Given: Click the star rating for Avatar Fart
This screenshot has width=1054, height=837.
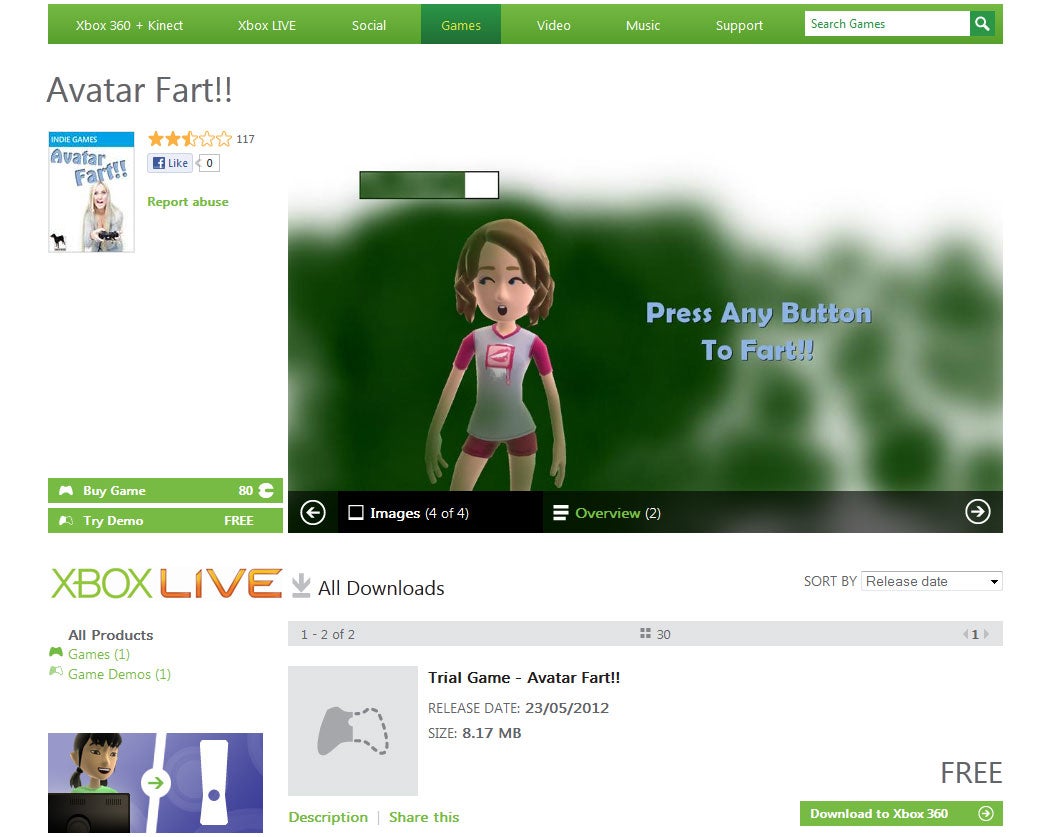Looking at the screenshot, I should pyautogui.click(x=190, y=139).
